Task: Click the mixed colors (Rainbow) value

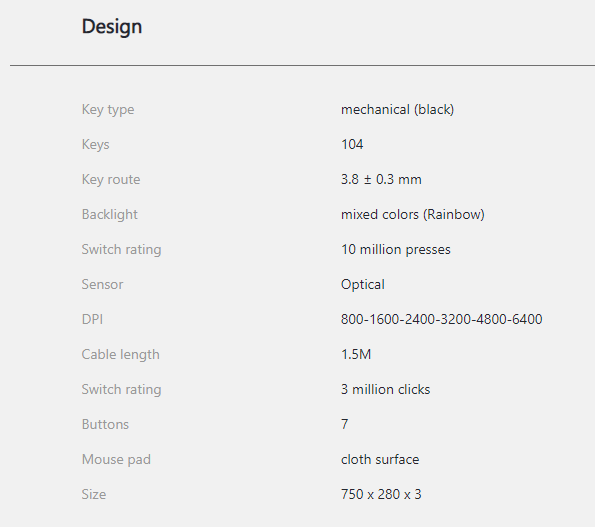Action: pyautogui.click(x=412, y=214)
